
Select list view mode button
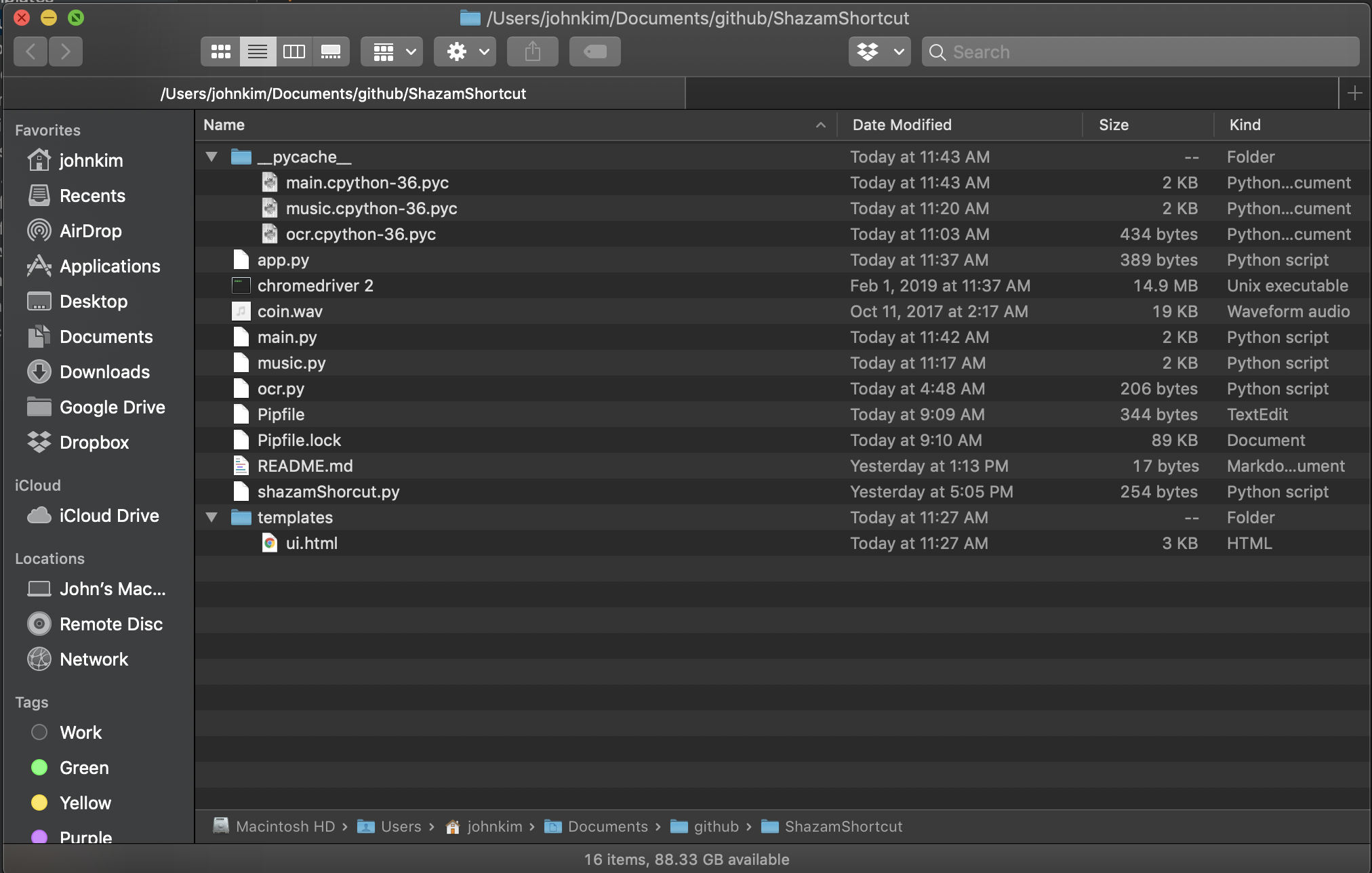pyautogui.click(x=258, y=52)
